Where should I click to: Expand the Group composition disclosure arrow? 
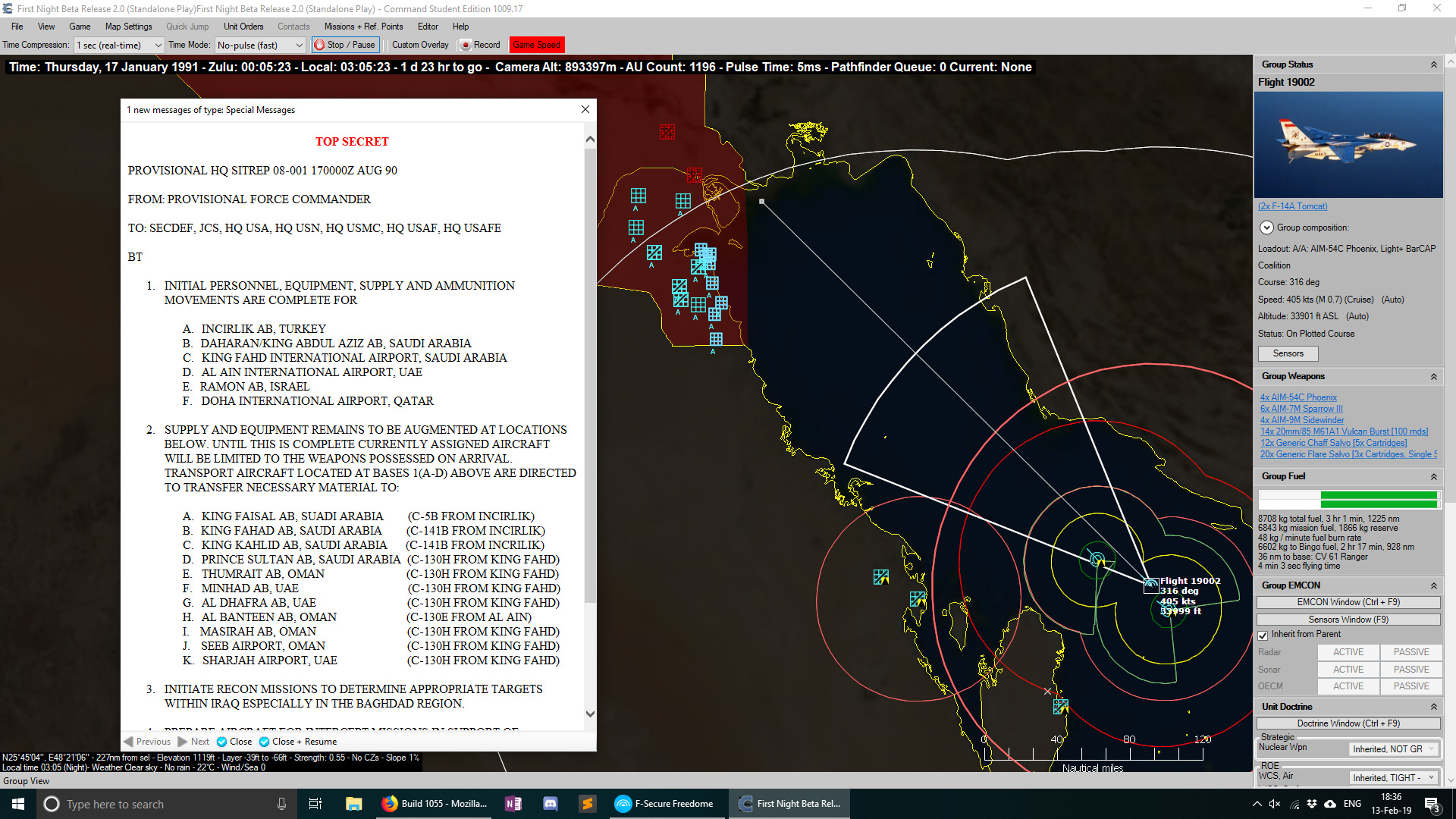coord(1266,227)
